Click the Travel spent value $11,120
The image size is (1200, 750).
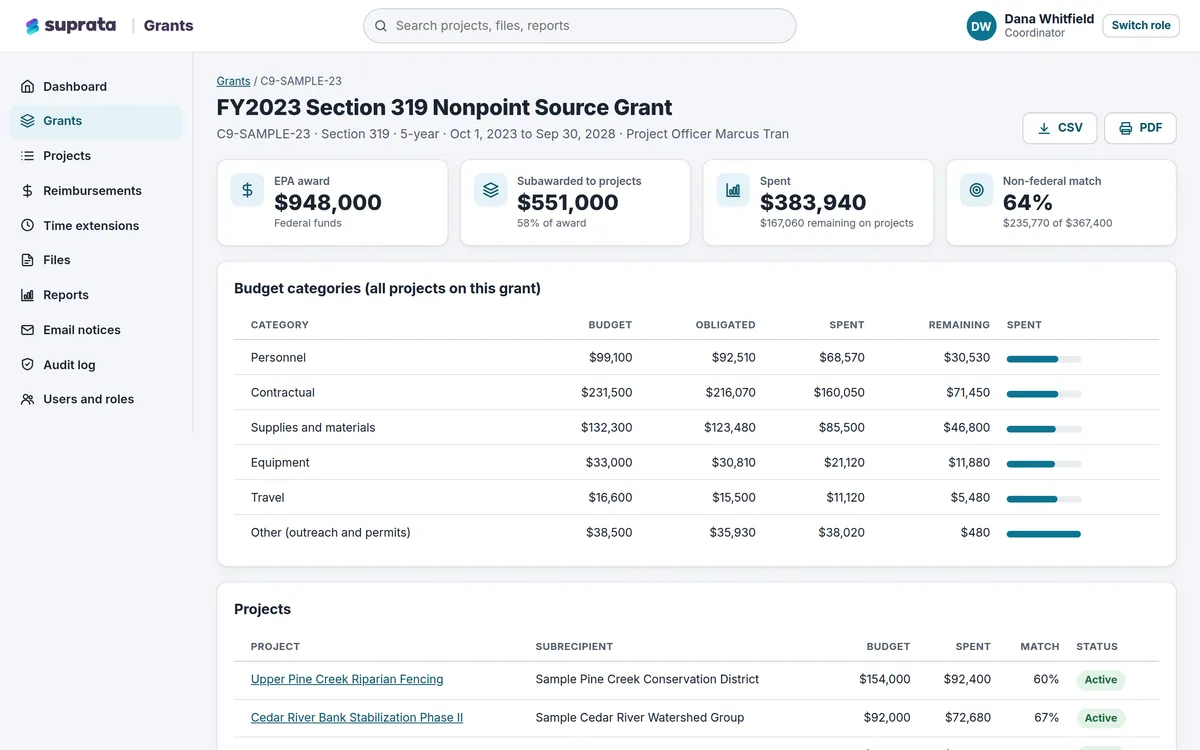coord(845,498)
